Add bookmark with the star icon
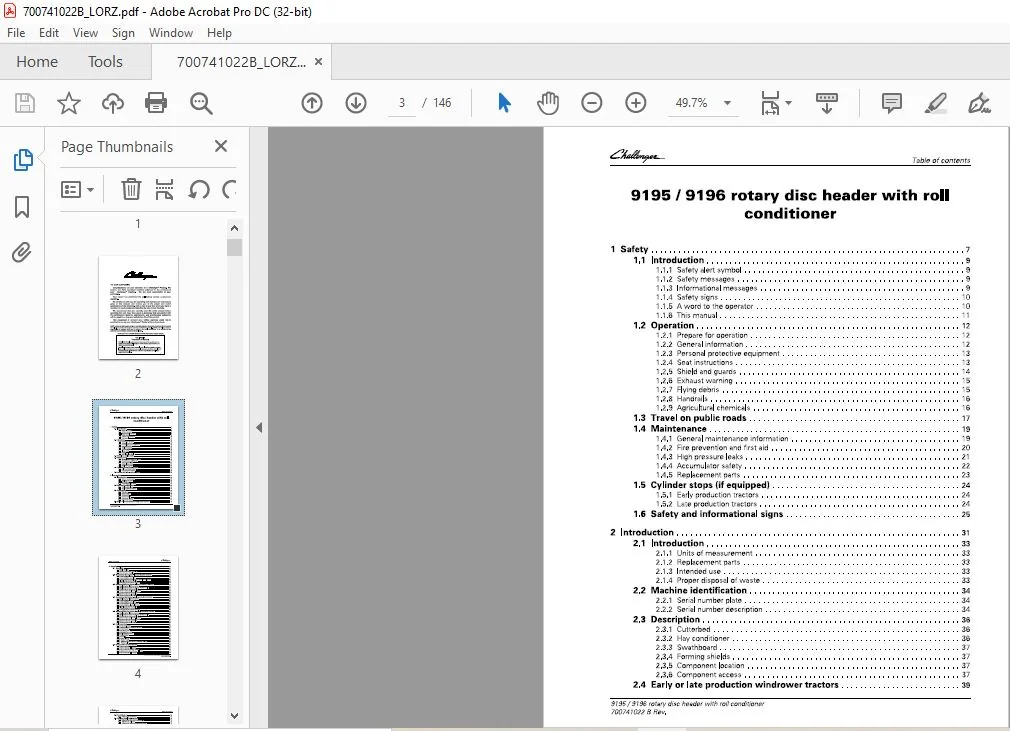The height and width of the screenshot is (731, 1010). pos(69,103)
